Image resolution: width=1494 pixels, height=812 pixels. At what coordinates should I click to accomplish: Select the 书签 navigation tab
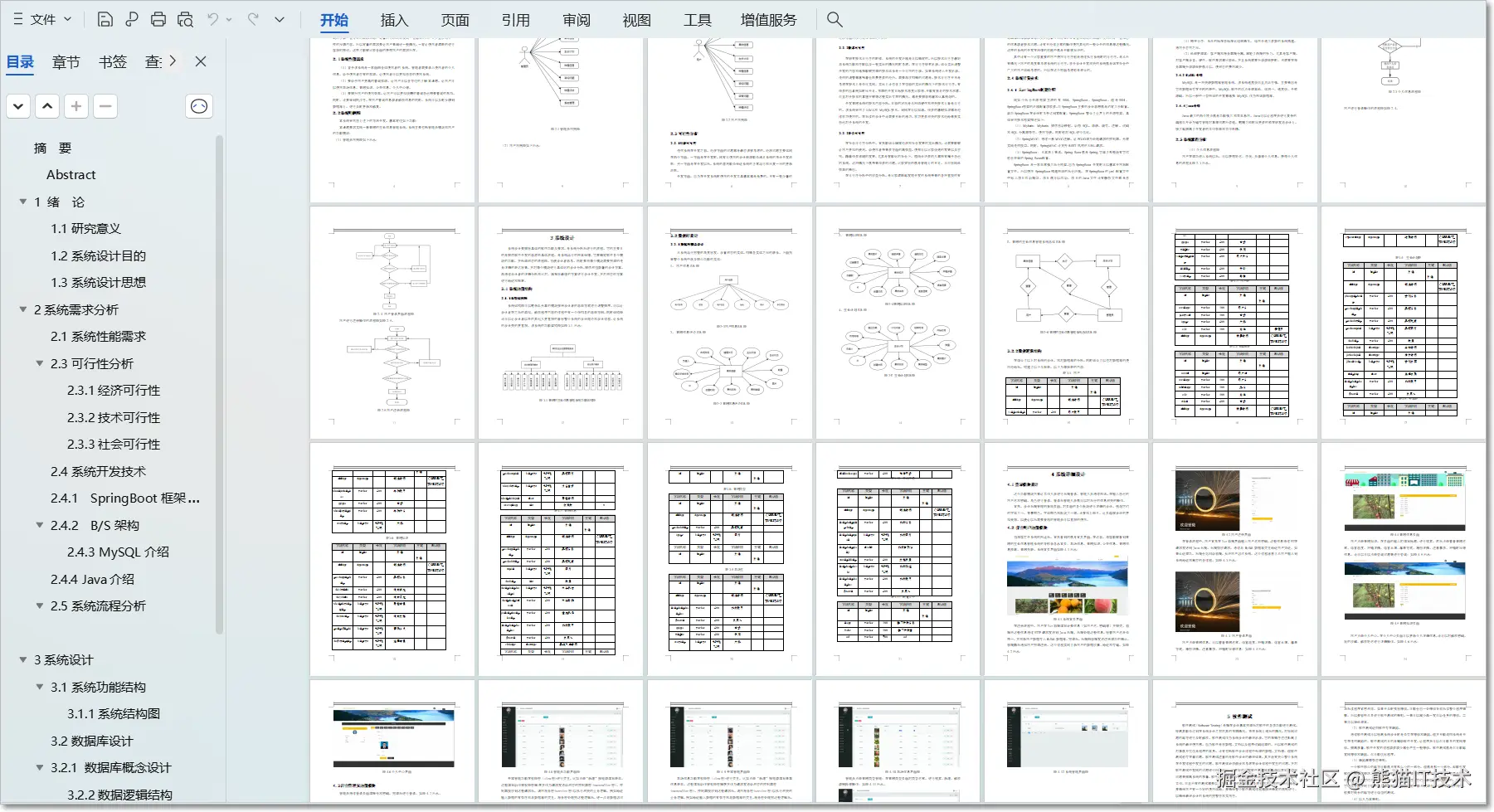pos(113,61)
